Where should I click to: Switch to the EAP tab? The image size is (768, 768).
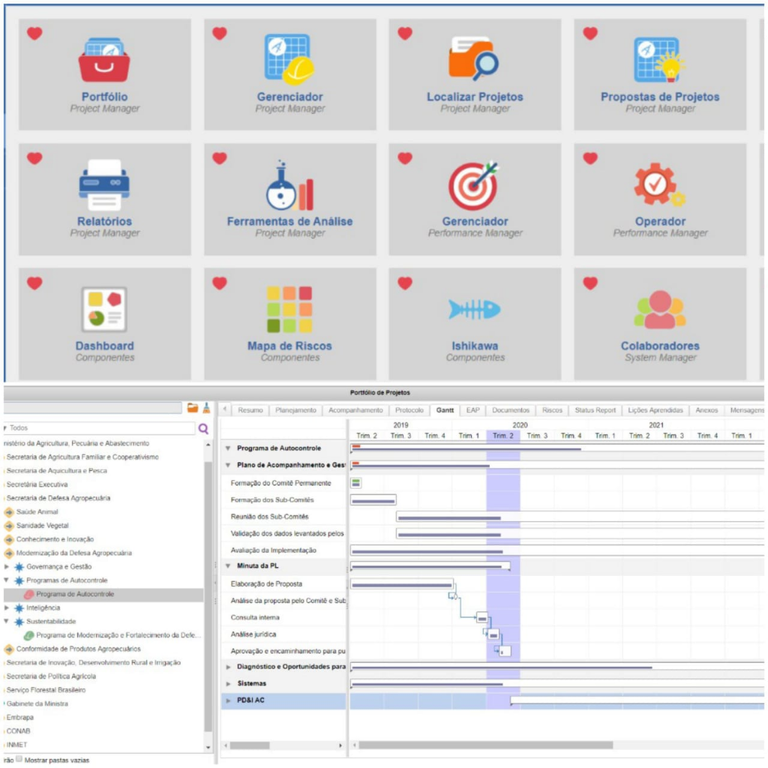point(473,410)
